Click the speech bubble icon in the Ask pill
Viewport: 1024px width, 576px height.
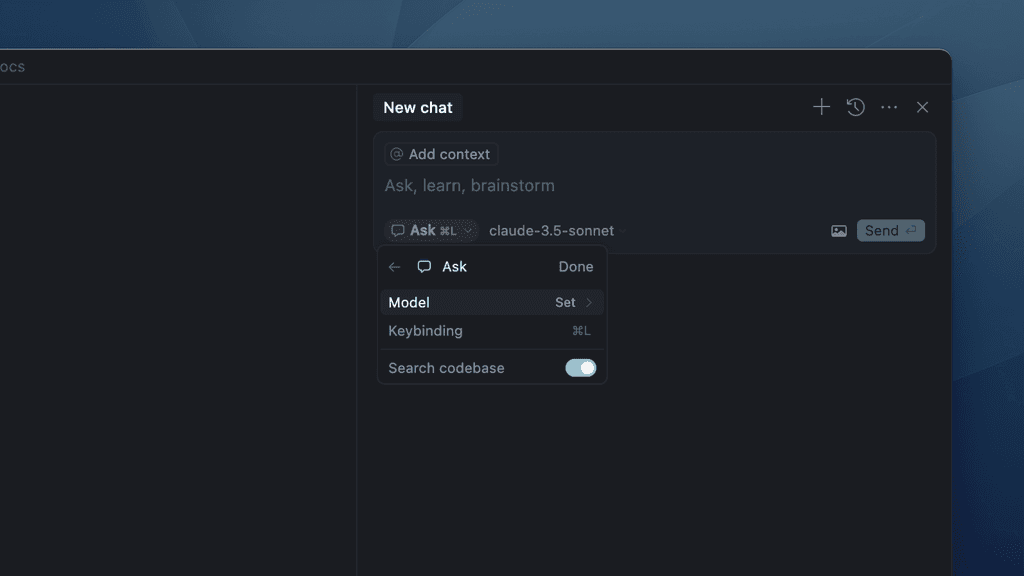[397, 230]
